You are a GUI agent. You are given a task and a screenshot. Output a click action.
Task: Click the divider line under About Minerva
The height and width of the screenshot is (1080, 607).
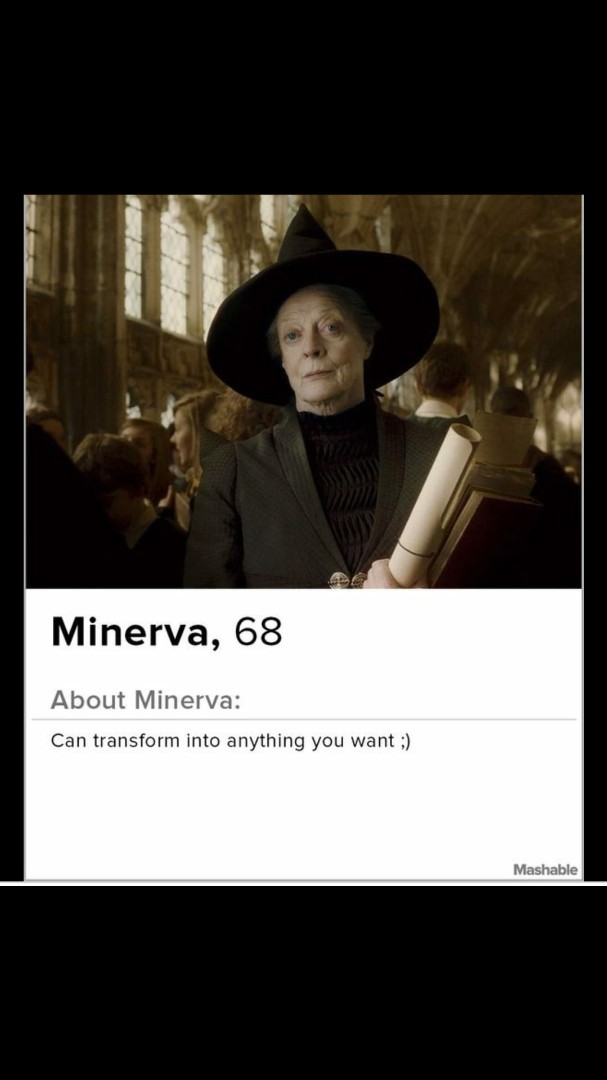coord(303,720)
